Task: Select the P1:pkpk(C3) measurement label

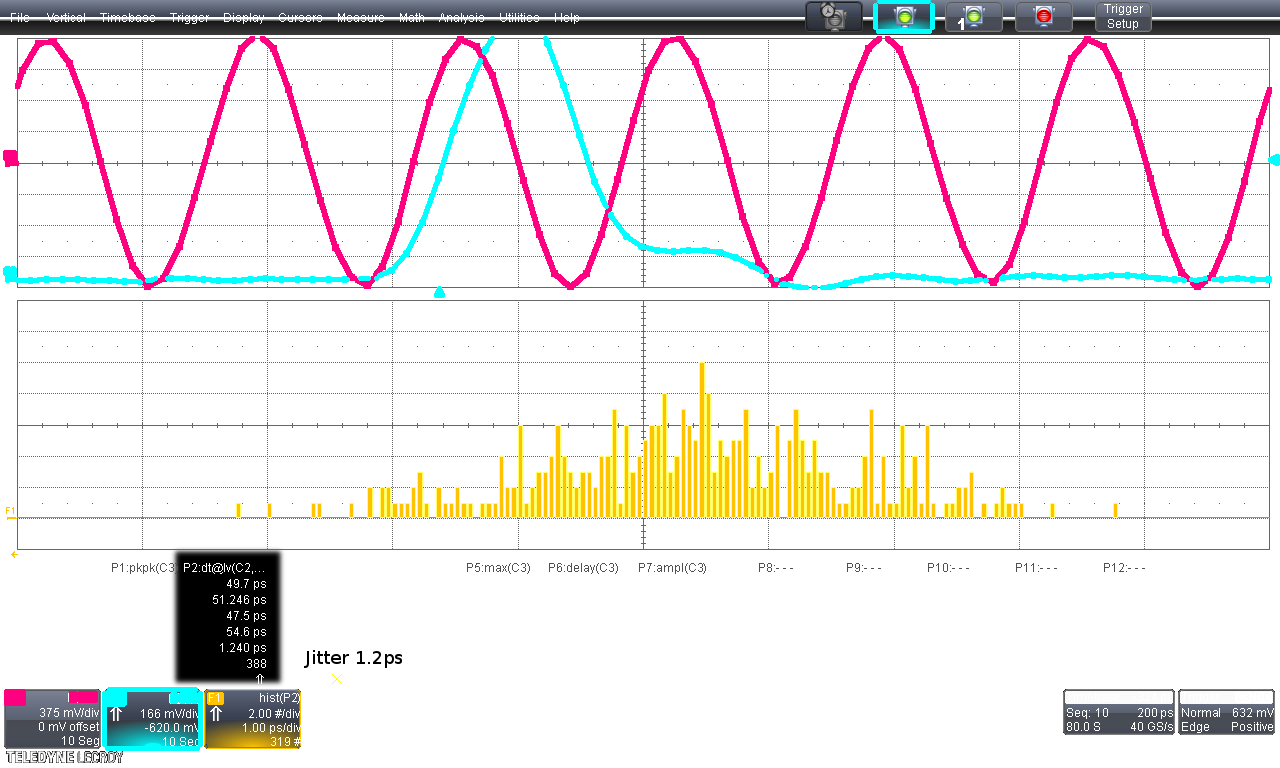Action: [x=143, y=568]
